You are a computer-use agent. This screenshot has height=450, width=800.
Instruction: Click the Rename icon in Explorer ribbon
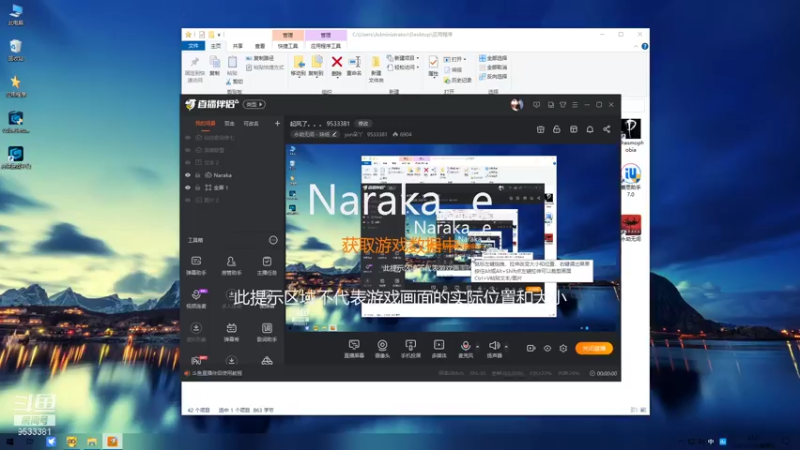click(x=354, y=66)
